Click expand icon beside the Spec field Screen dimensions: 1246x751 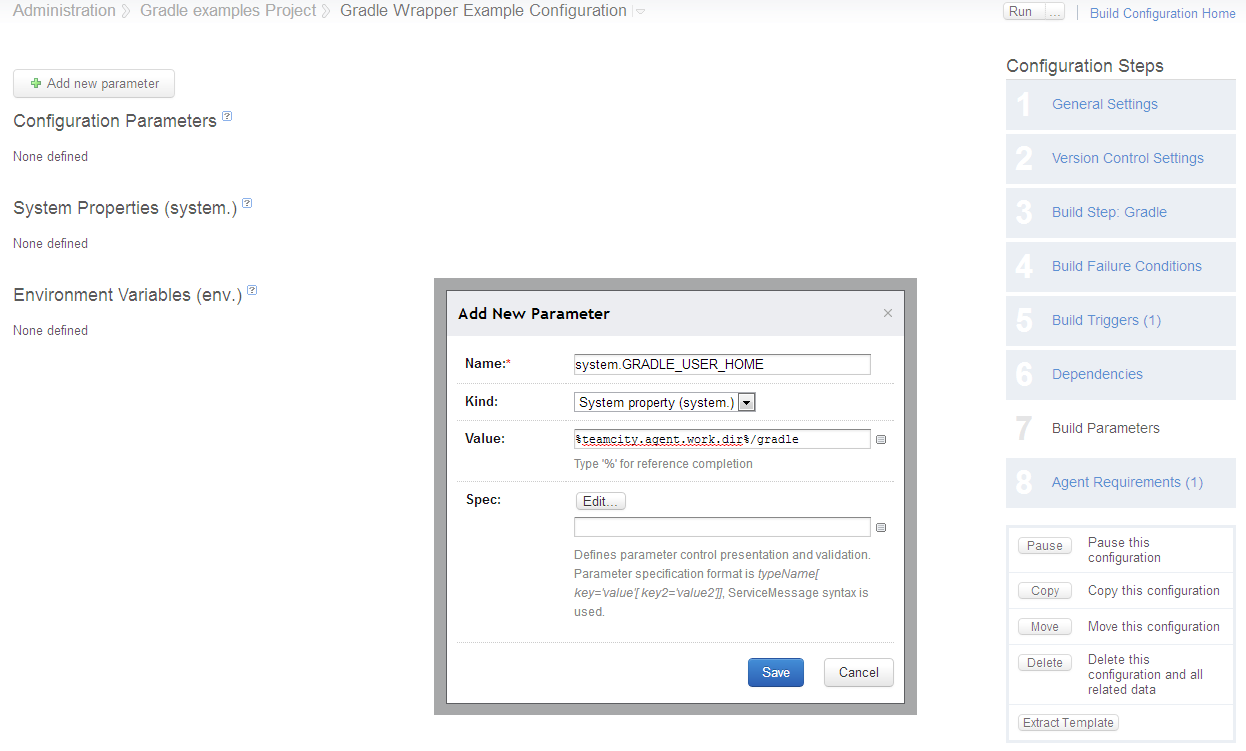(881, 528)
